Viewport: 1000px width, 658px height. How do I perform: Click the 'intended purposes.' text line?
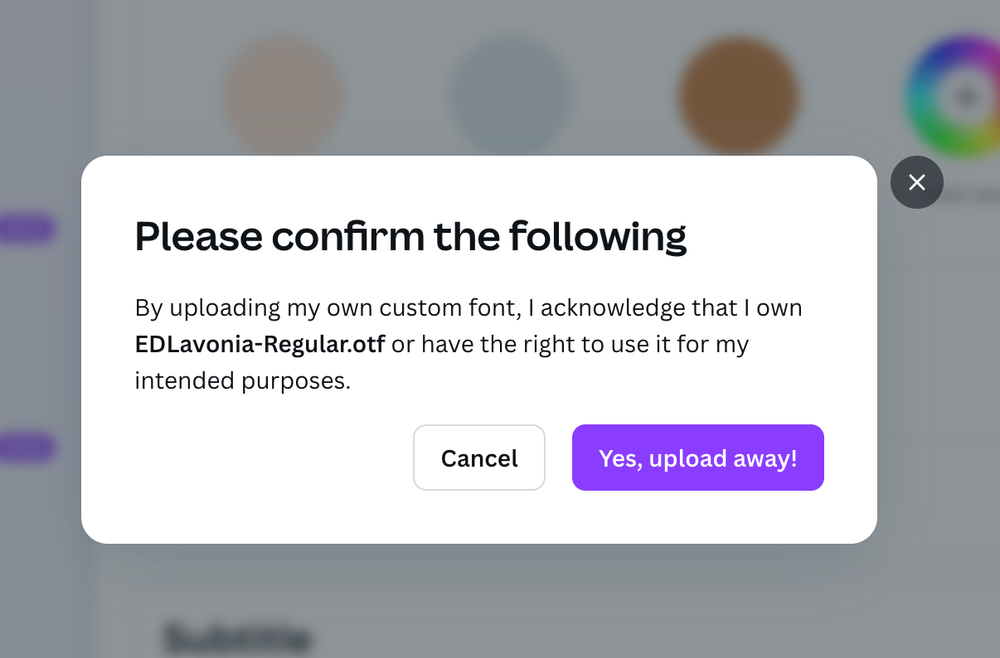(x=243, y=381)
